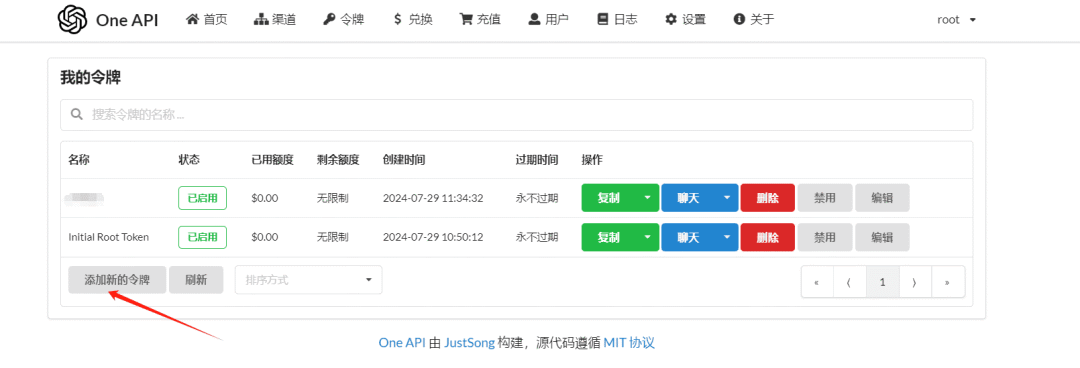Open the 排序方式 sort dropdown

pyautogui.click(x=309, y=280)
